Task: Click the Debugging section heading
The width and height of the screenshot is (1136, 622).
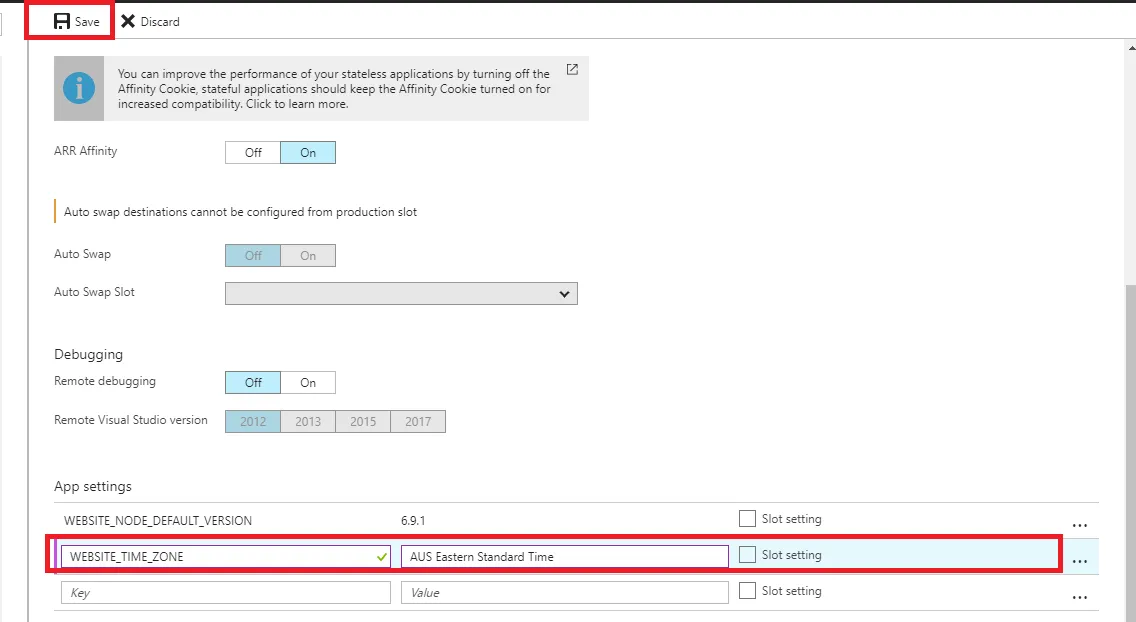Action: 88,354
